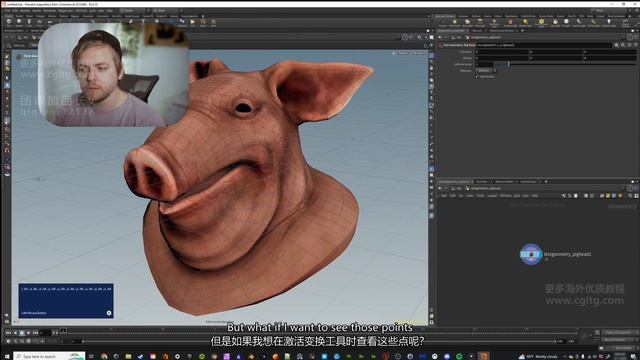Open the parameter gear menu
Screen dimensions: 640x360
click(616, 45)
